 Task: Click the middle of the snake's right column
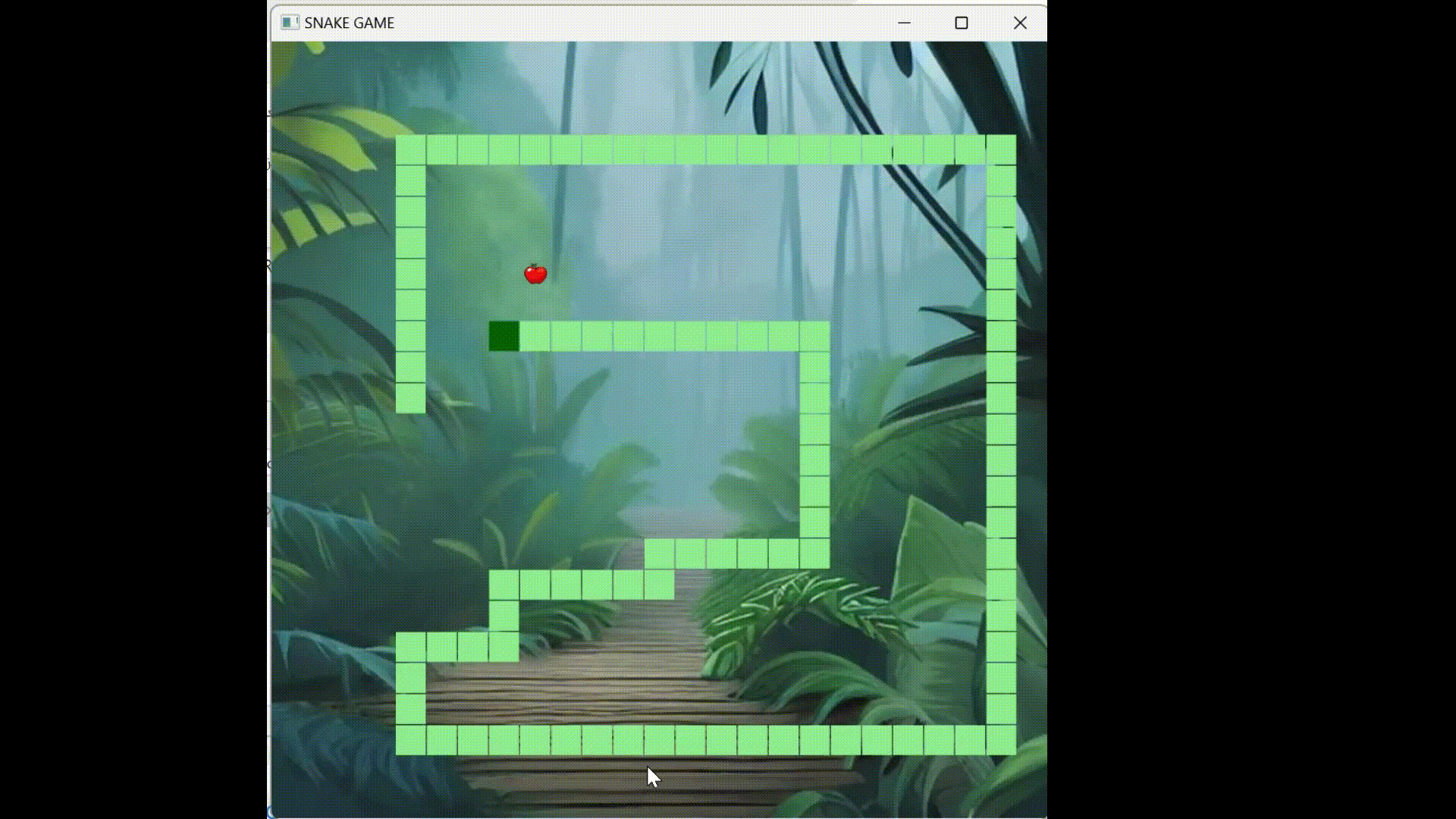point(1001,444)
